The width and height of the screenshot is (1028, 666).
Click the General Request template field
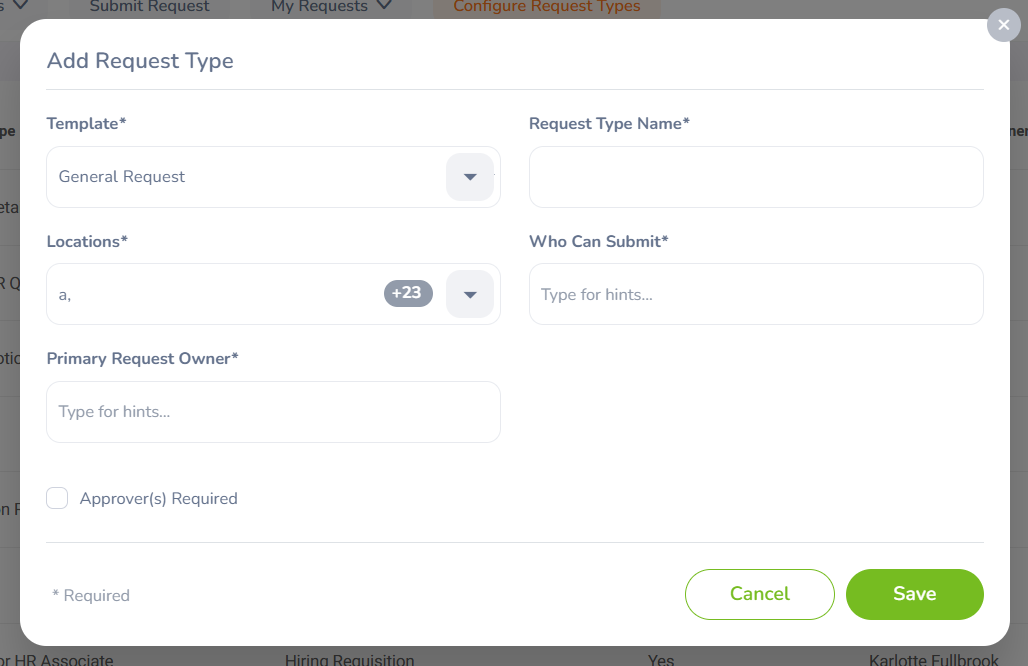(x=240, y=177)
